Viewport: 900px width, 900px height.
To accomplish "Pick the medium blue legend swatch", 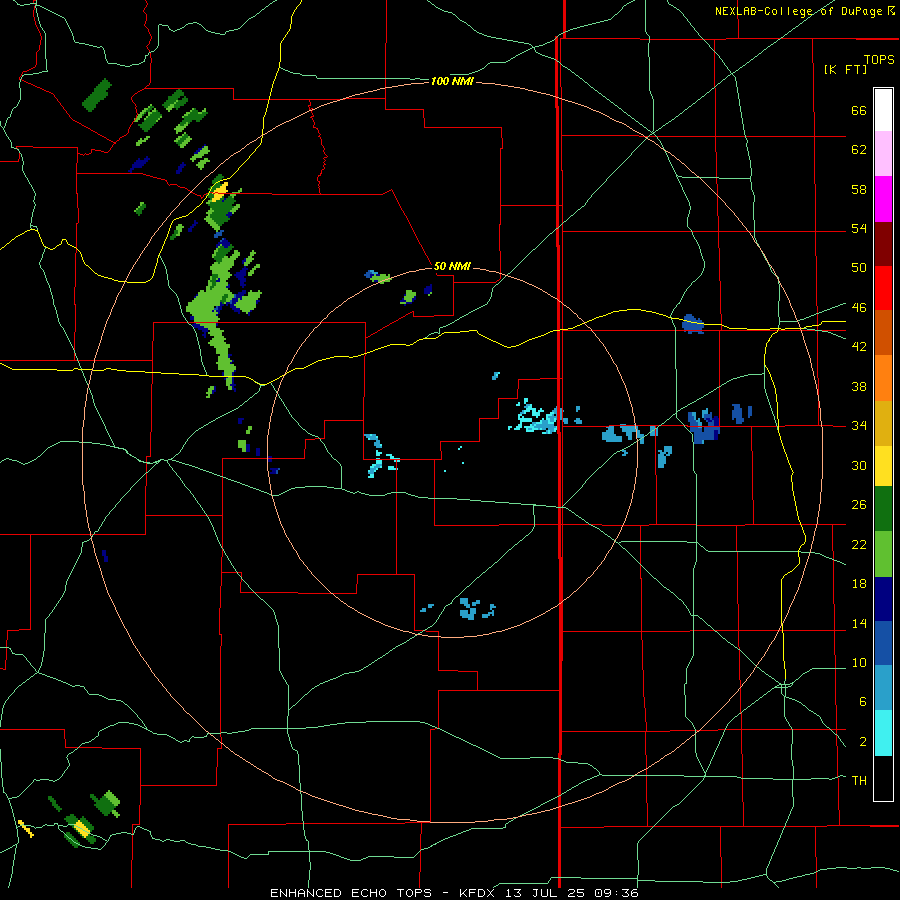I will click(883, 643).
